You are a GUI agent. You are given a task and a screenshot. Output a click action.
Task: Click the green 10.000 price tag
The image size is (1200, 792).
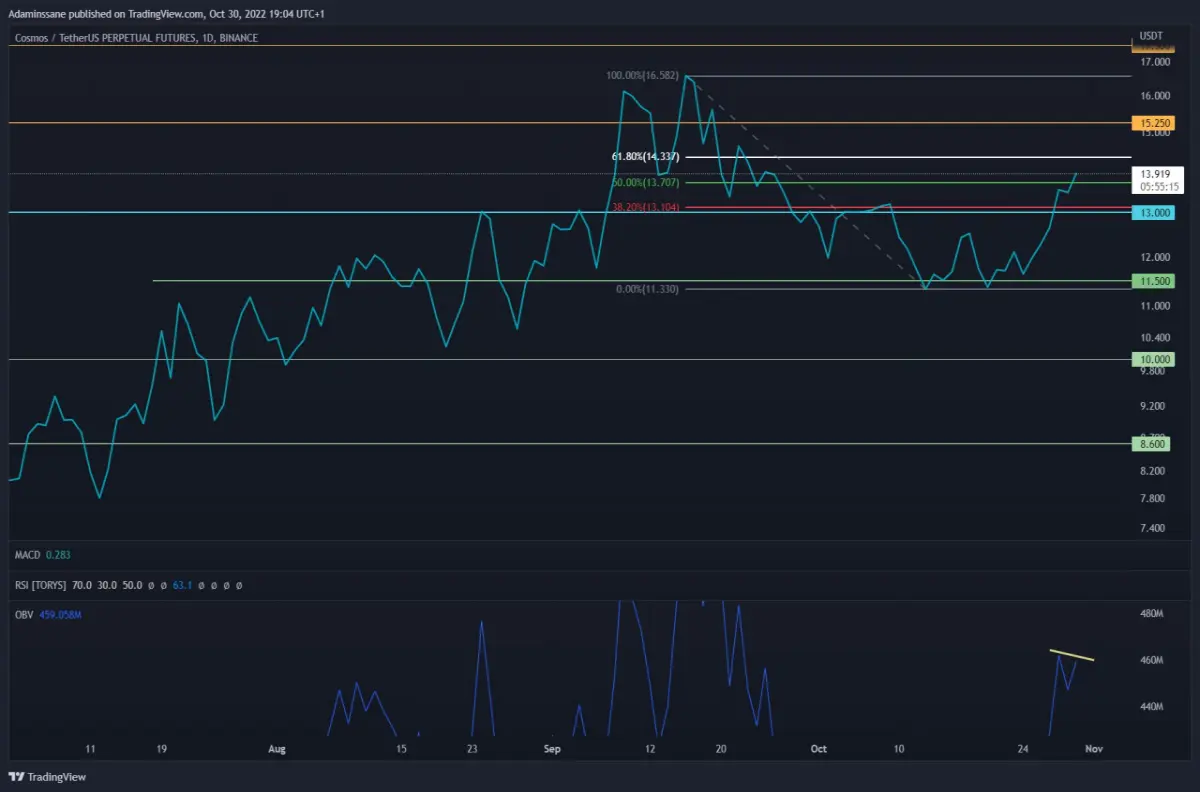[x=1152, y=359]
